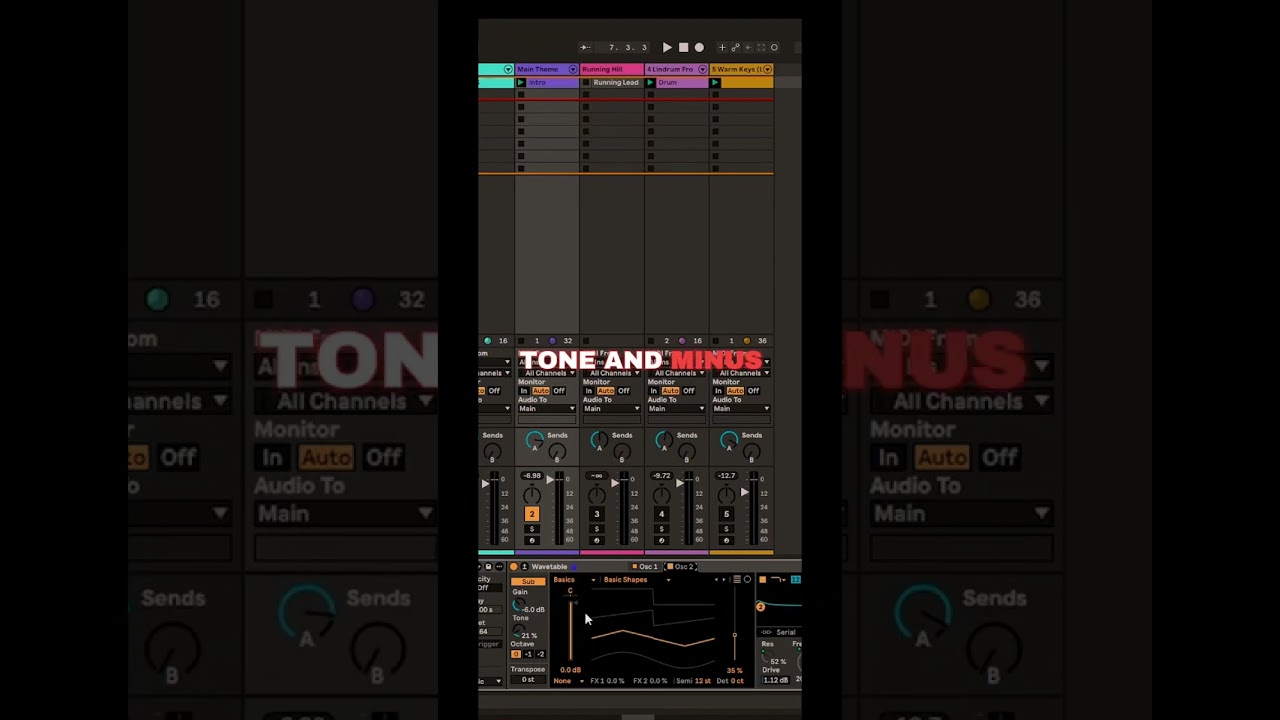Open the teal track header dropdown

pos(508,69)
